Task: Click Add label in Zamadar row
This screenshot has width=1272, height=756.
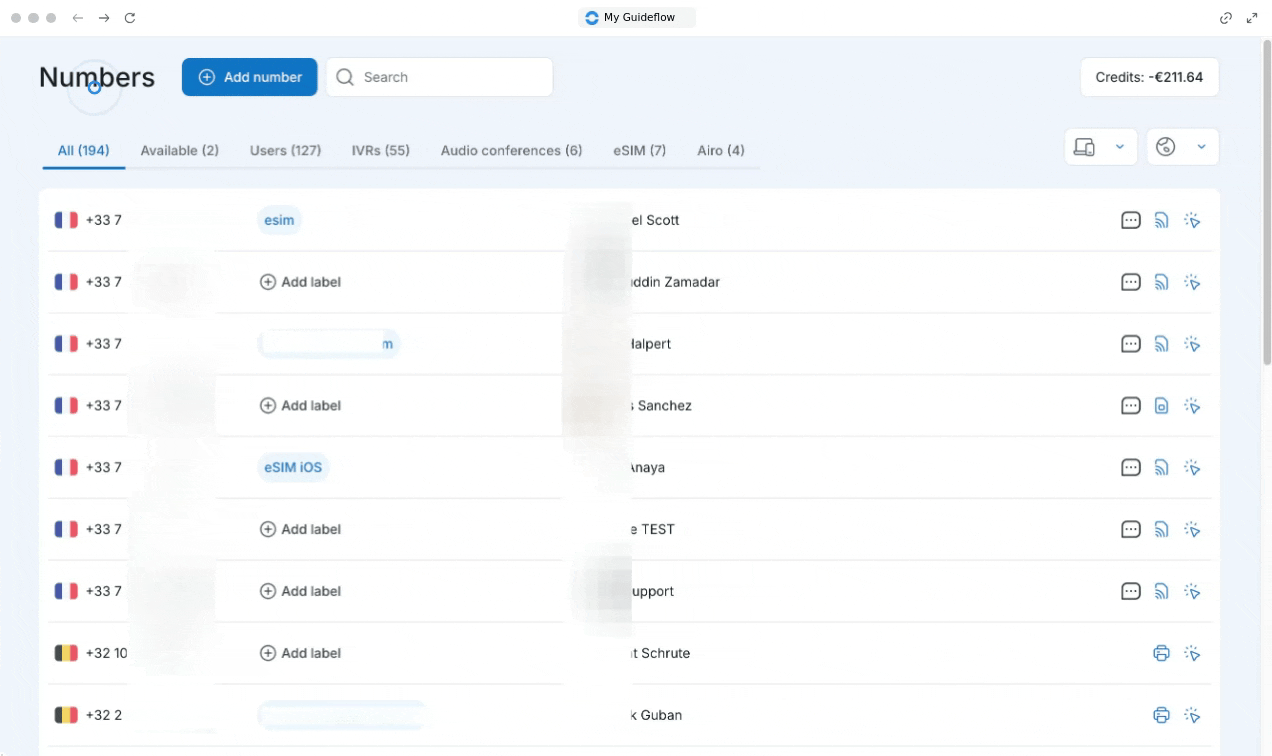Action: pyautogui.click(x=300, y=282)
